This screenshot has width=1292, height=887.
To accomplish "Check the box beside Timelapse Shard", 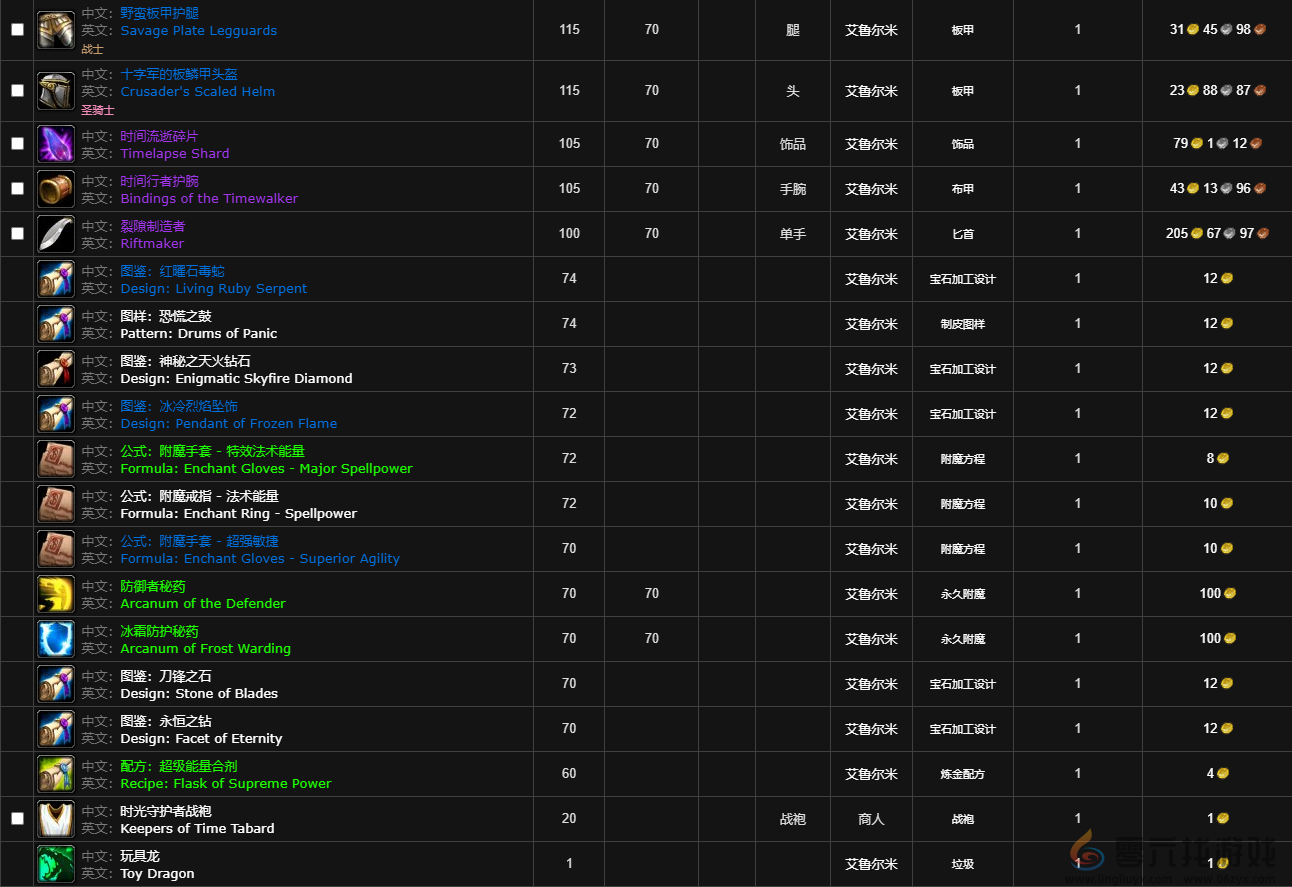I will coord(17,144).
